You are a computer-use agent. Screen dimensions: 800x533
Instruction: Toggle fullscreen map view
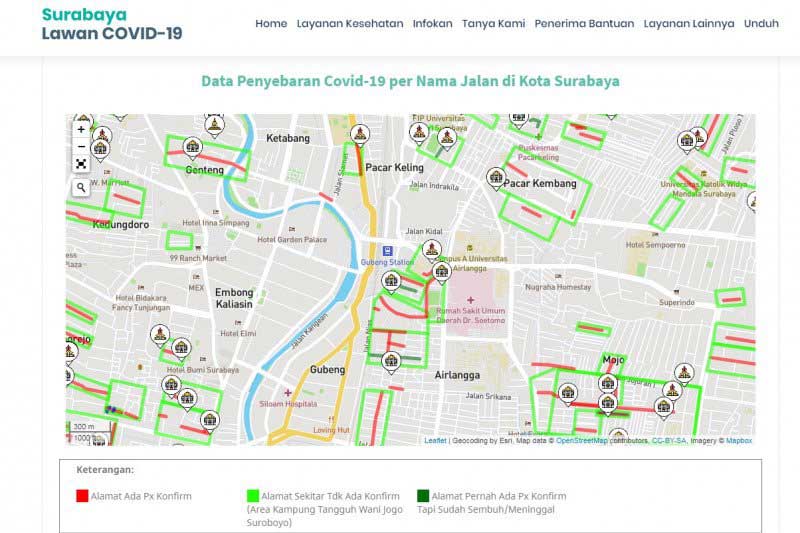[x=81, y=164]
